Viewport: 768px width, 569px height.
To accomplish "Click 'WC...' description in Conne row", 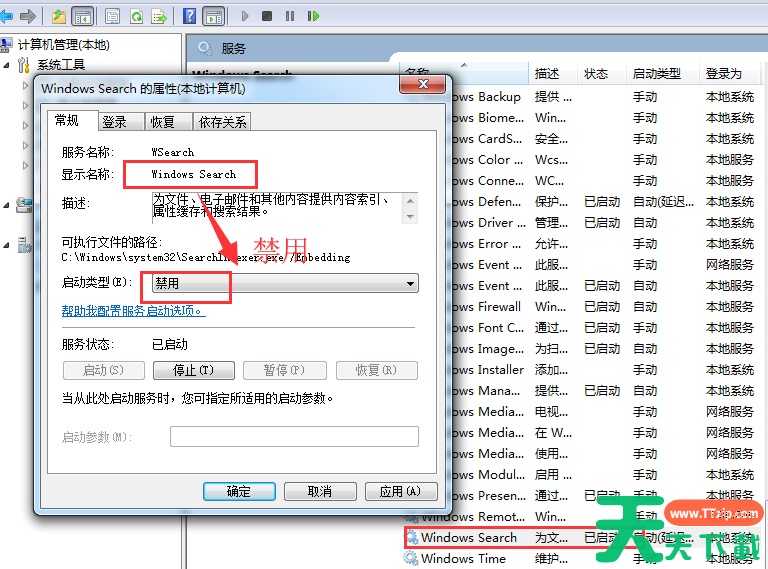I will (550, 181).
